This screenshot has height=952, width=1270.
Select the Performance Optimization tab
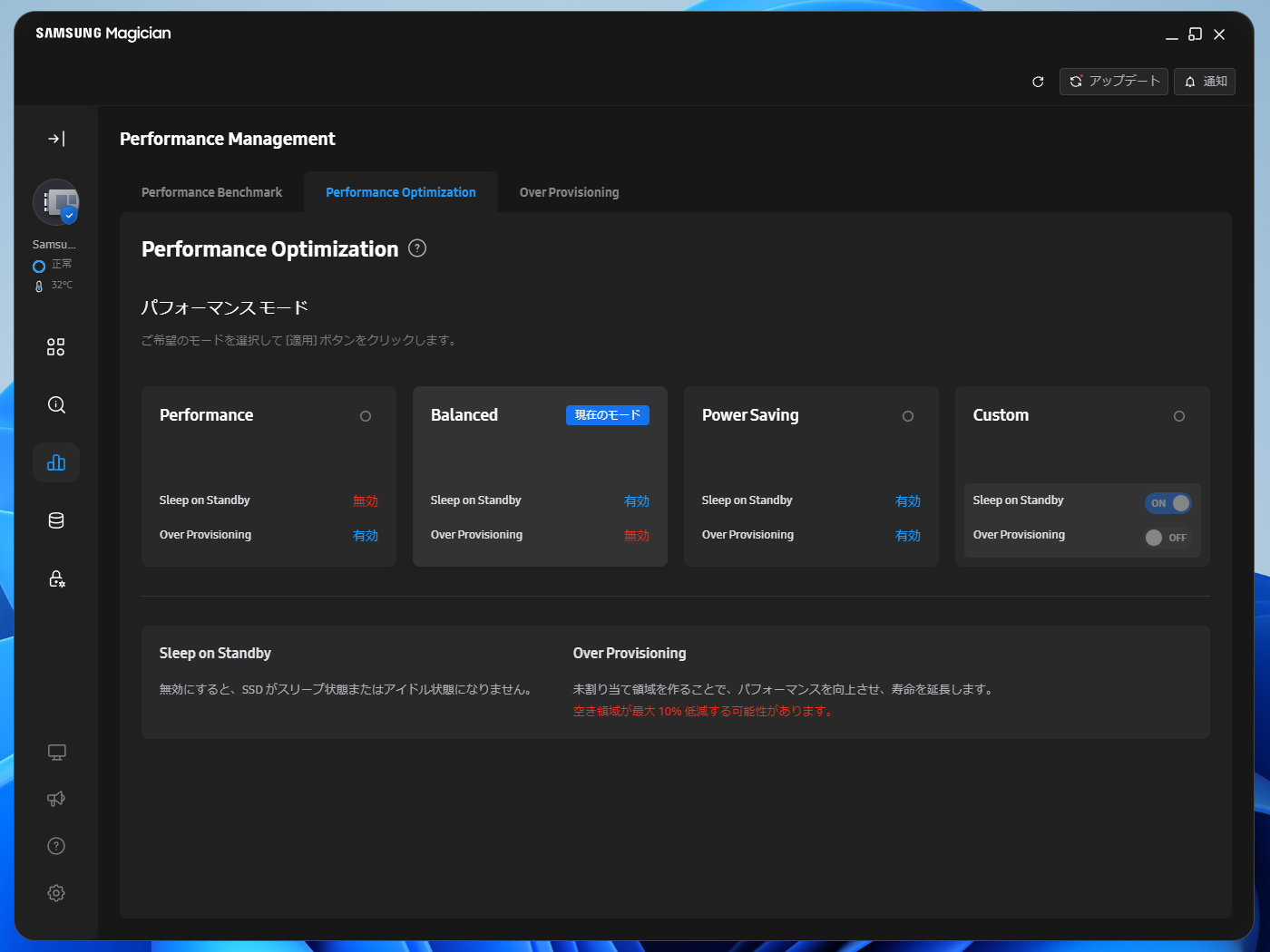401,192
